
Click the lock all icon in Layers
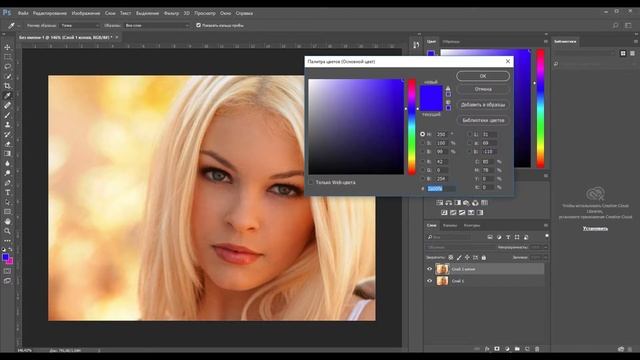coord(484,258)
